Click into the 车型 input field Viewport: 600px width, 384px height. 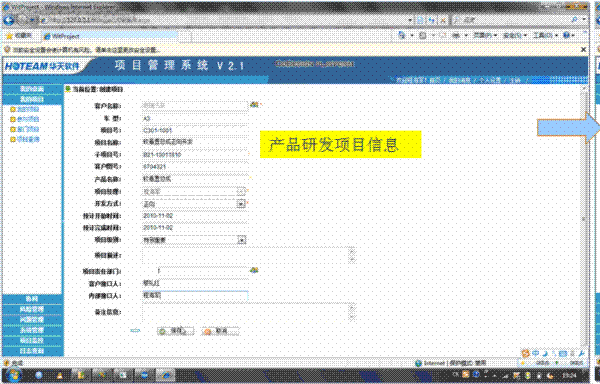[x=195, y=119]
